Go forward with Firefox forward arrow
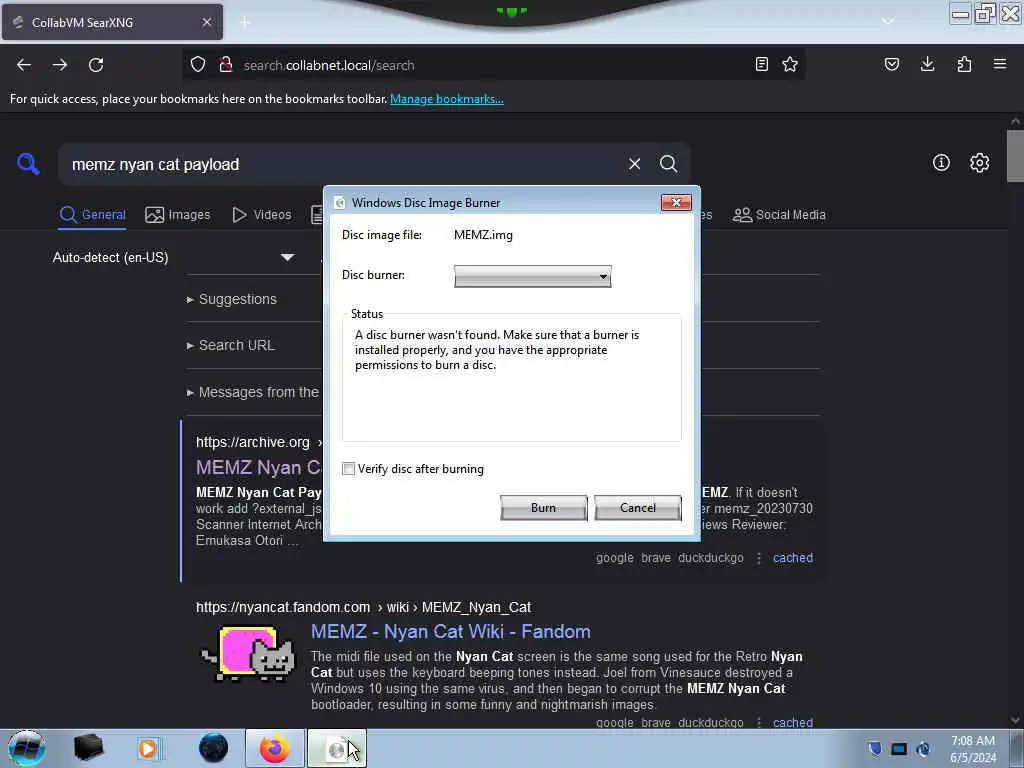The image size is (1024, 768). (x=60, y=65)
